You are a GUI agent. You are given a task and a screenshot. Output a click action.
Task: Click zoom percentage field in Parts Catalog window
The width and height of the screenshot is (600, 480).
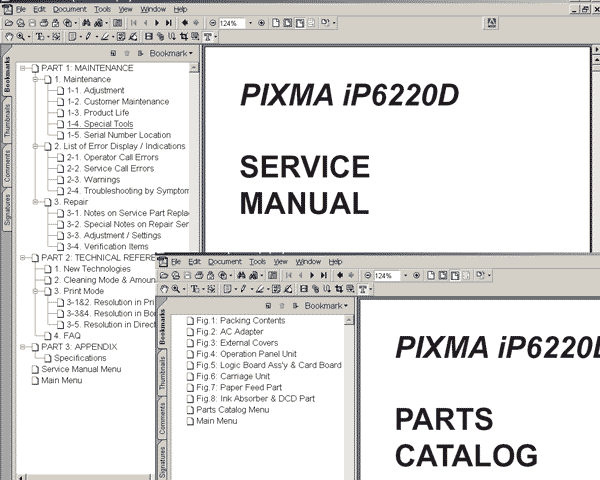[x=386, y=276]
